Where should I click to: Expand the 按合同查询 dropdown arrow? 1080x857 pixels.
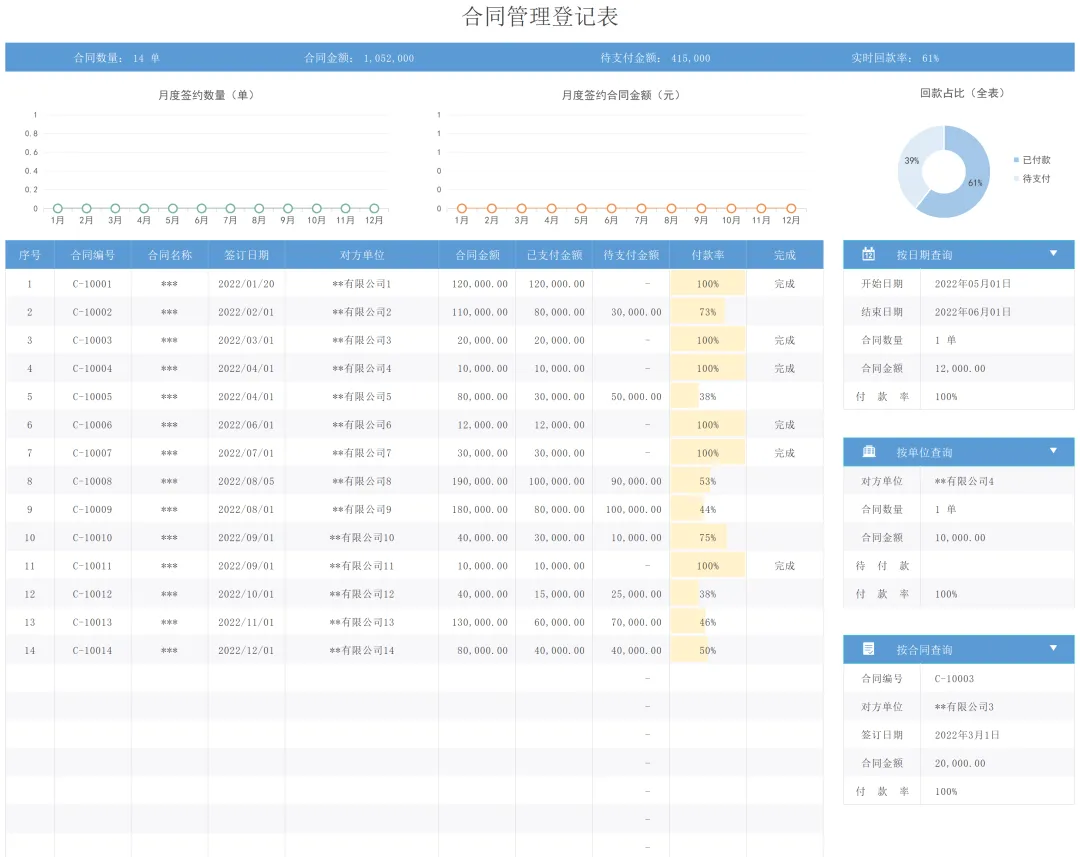point(1053,648)
